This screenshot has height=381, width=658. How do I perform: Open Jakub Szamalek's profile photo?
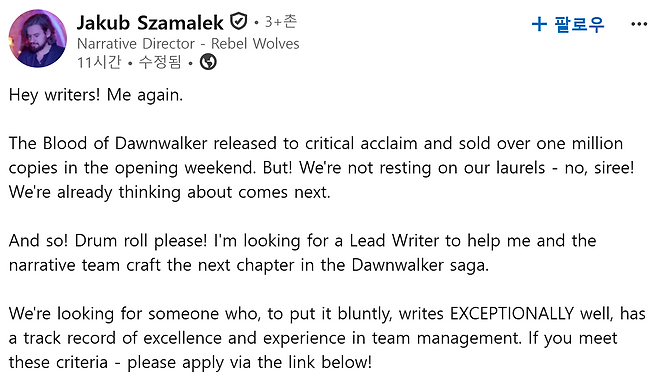(x=38, y=38)
